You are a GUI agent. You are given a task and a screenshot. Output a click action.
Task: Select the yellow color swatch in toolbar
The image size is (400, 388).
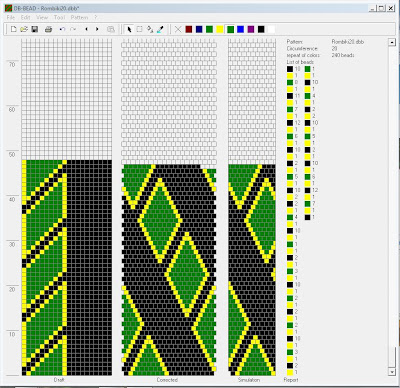220,29
